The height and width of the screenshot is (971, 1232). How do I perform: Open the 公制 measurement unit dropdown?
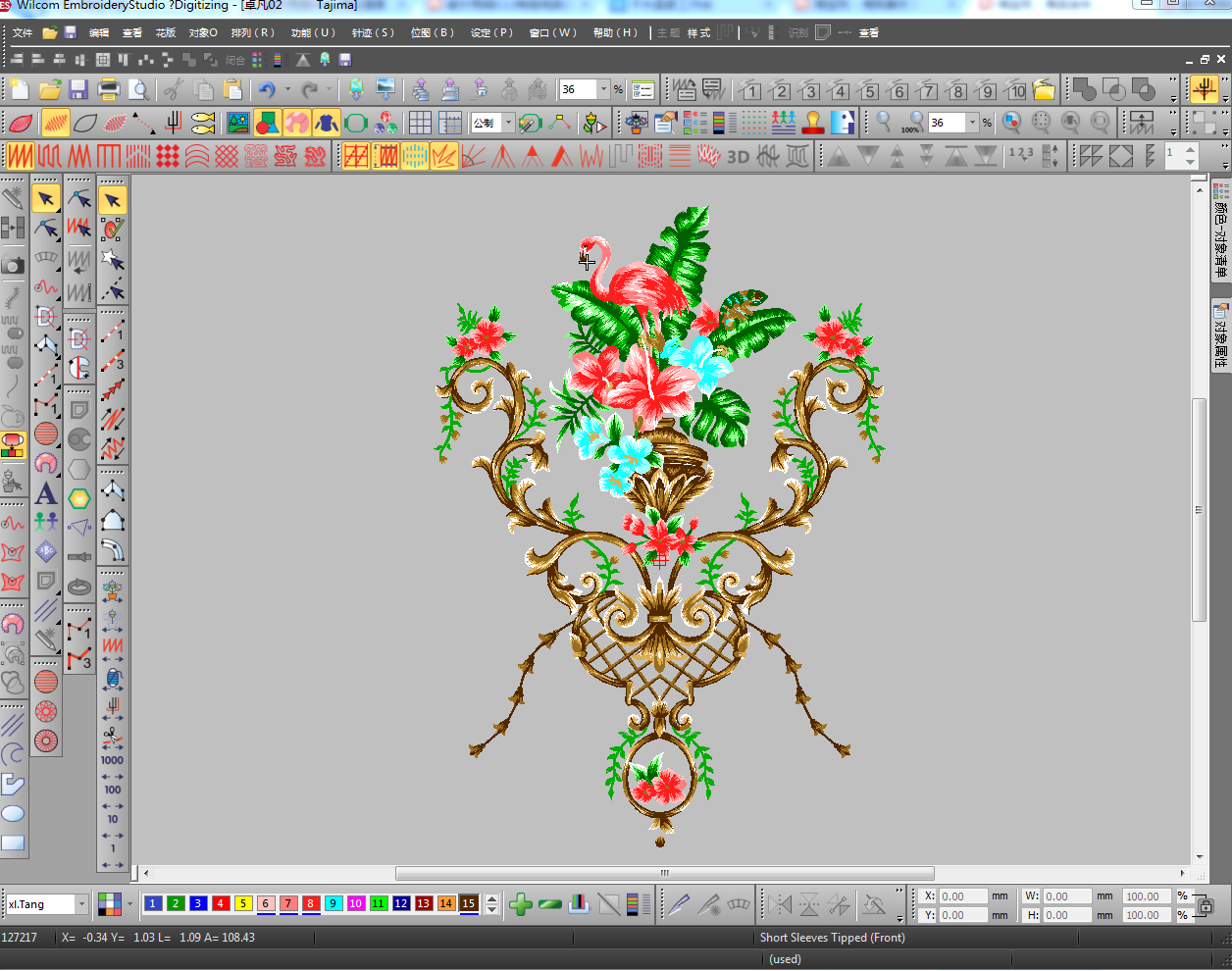(508, 123)
